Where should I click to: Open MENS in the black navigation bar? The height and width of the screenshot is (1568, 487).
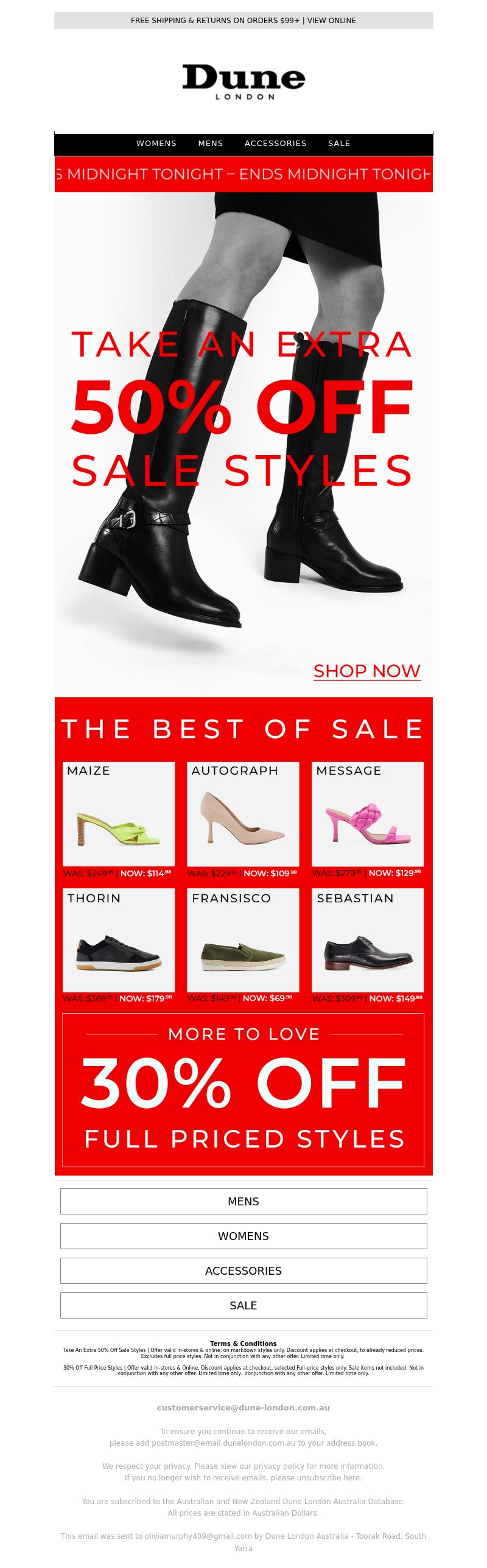pyautogui.click(x=211, y=144)
